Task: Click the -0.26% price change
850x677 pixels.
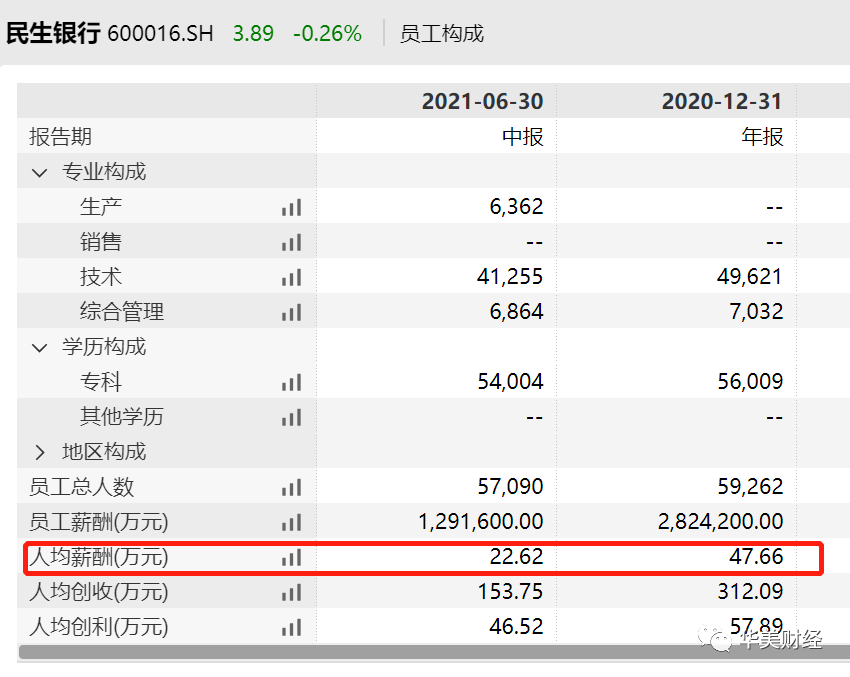Action: point(327,34)
